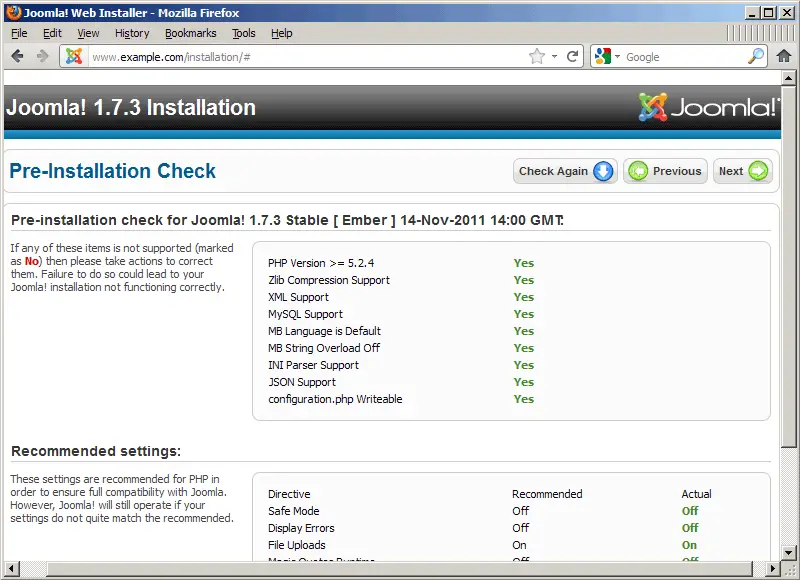Proceed with the Next button
Image resolution: width=800 pixels, height=580 pixels.
[x=743, y=171]
